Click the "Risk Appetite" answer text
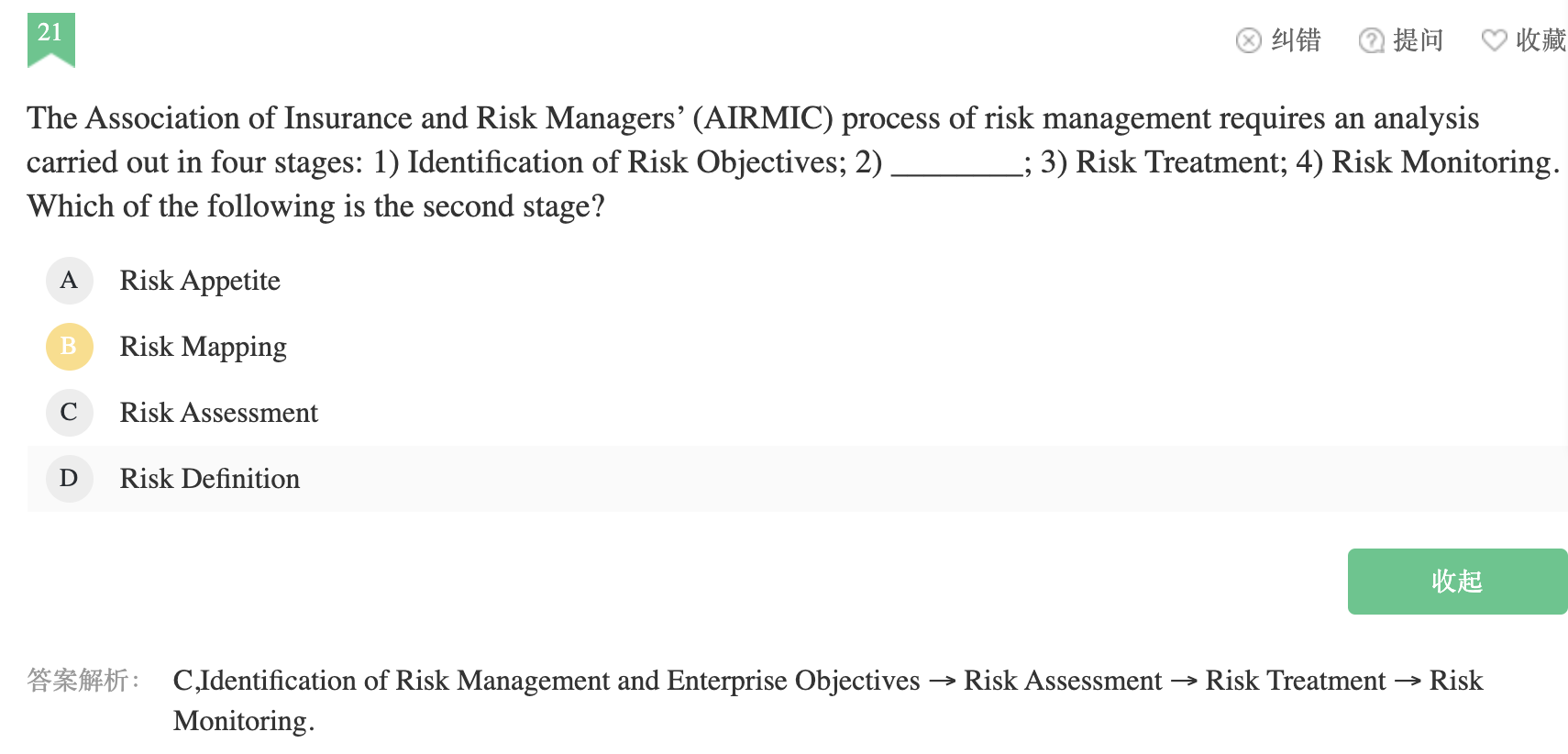The height and width of the screenshot is (754, 1568). pyautogui.click(x=200, y=281)
